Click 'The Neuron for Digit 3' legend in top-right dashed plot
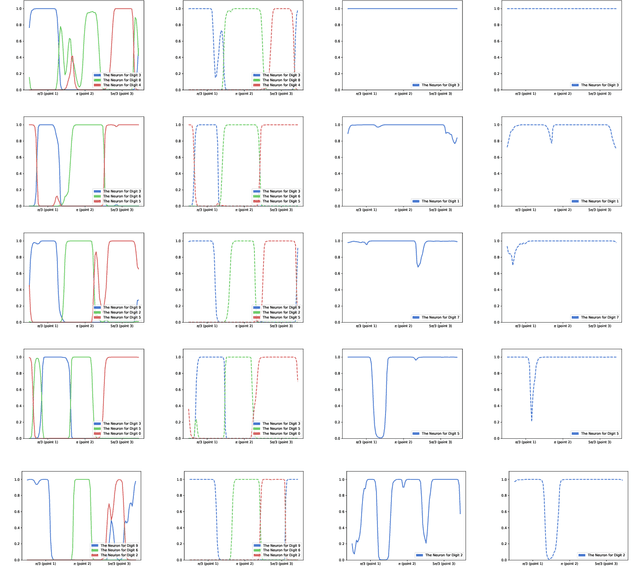Image resolution: width=640 pixels, height=581 pixels. 600,85
